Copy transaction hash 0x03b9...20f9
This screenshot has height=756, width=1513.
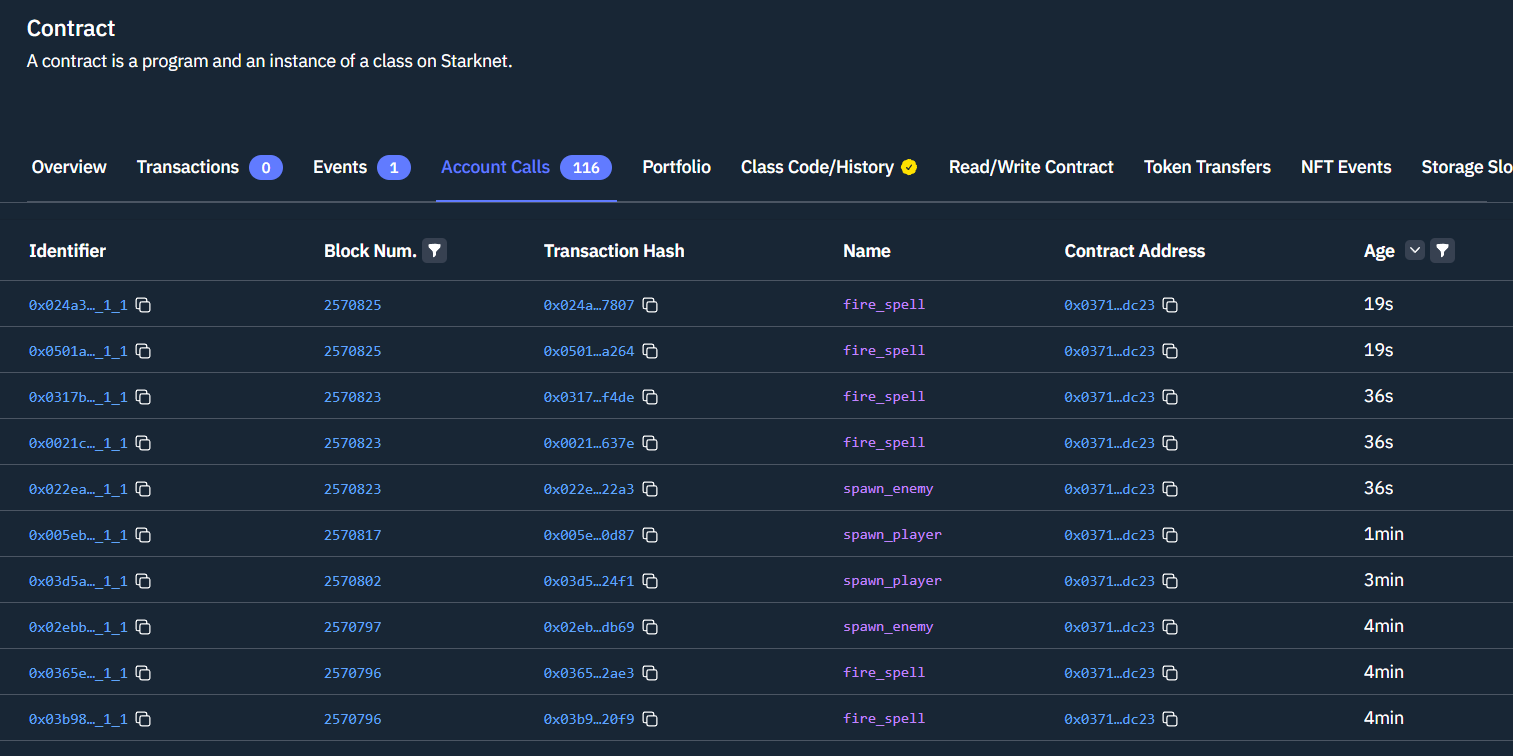tap(650, 719)
